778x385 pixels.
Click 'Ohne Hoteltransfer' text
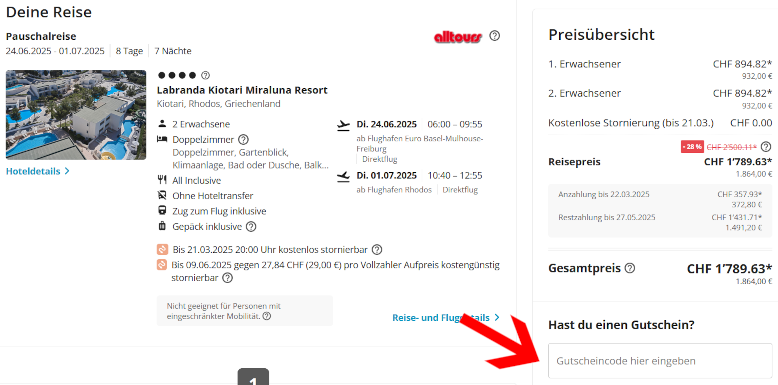pyautogui.click(x=213, y=196)
